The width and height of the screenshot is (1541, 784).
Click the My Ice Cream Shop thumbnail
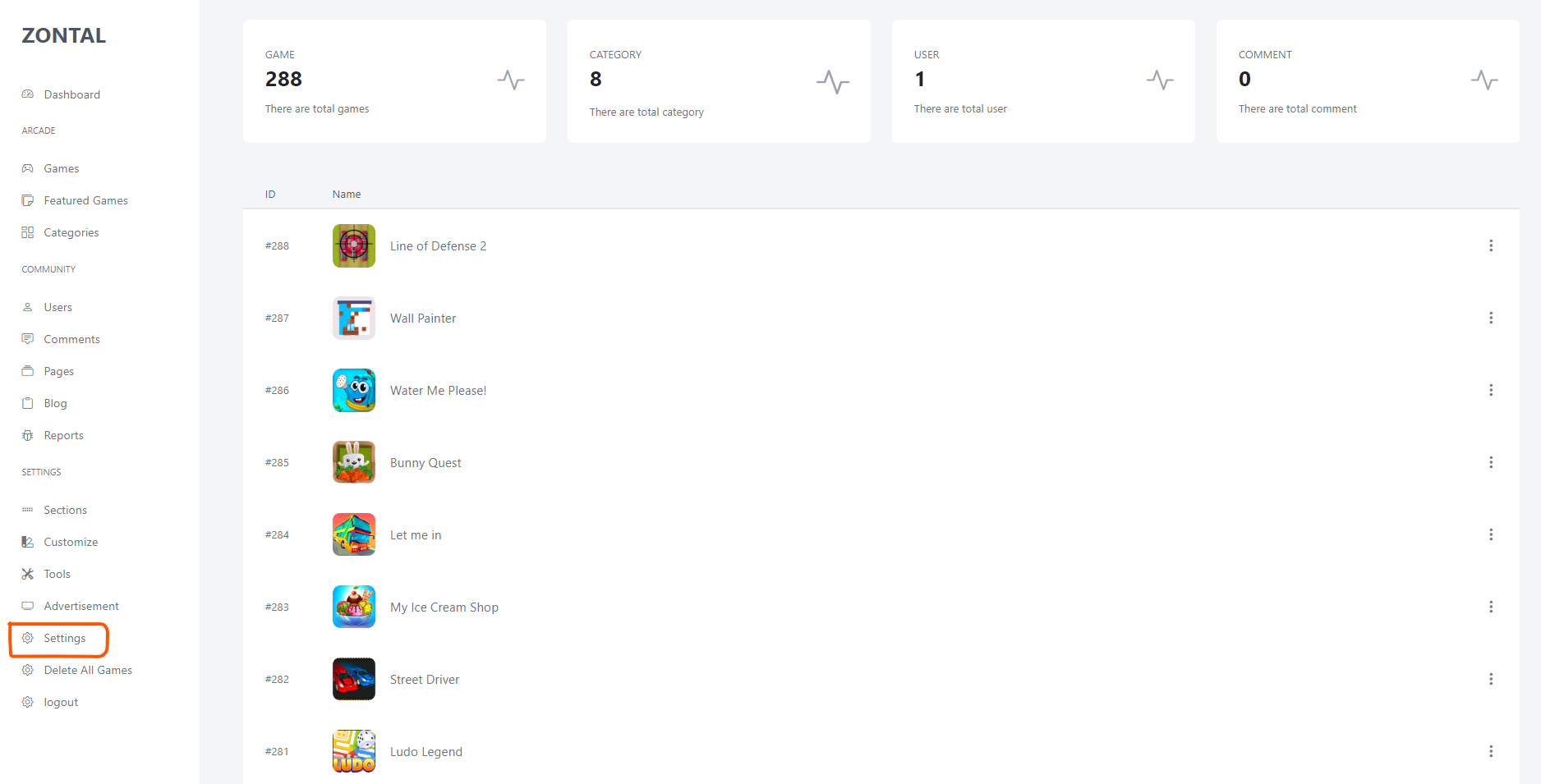[354, 607]
